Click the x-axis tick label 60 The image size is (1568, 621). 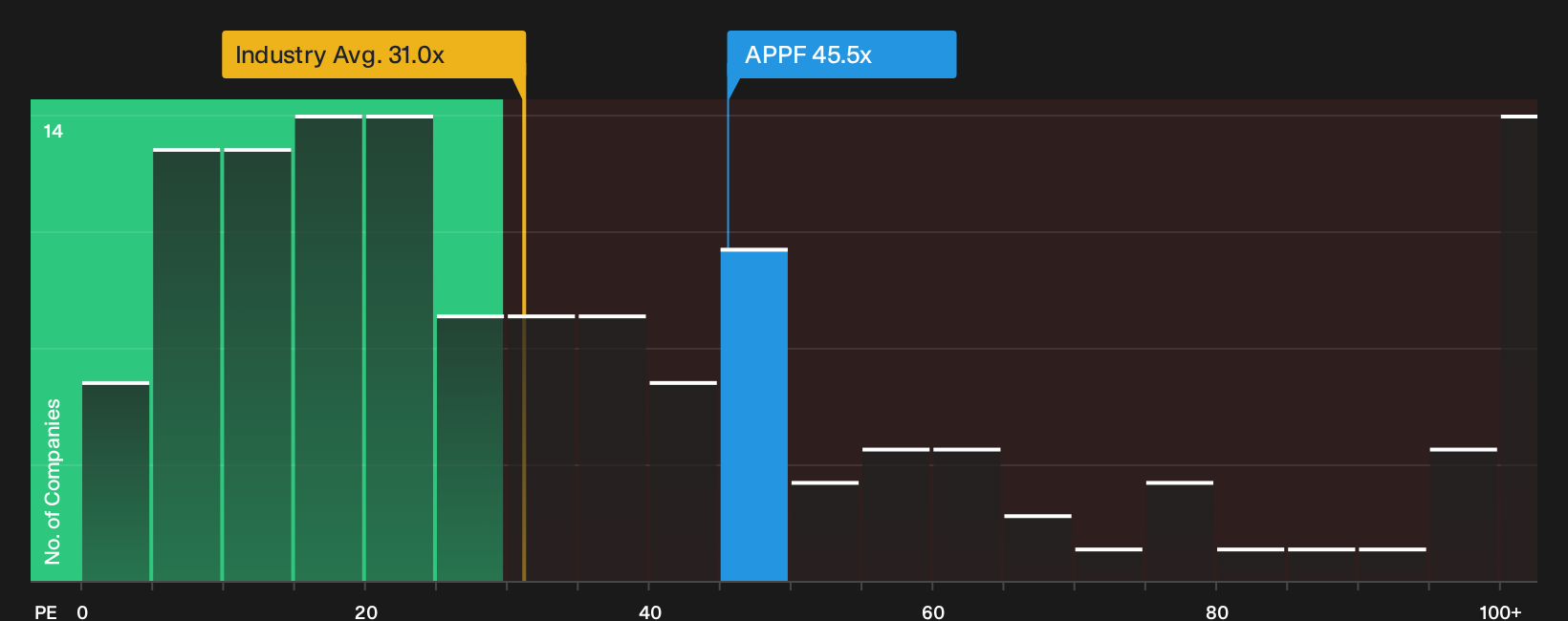coord(933,611)
